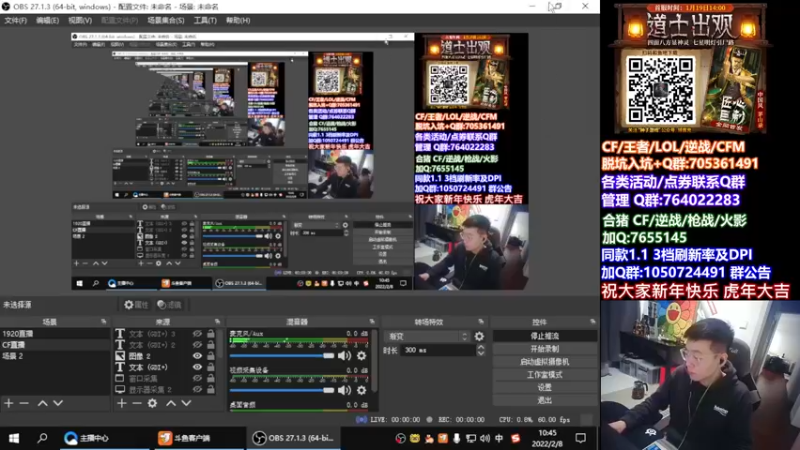Remove selected source with minus icon
This screenshot has height=450, width=800.
[x=137, y=403]
